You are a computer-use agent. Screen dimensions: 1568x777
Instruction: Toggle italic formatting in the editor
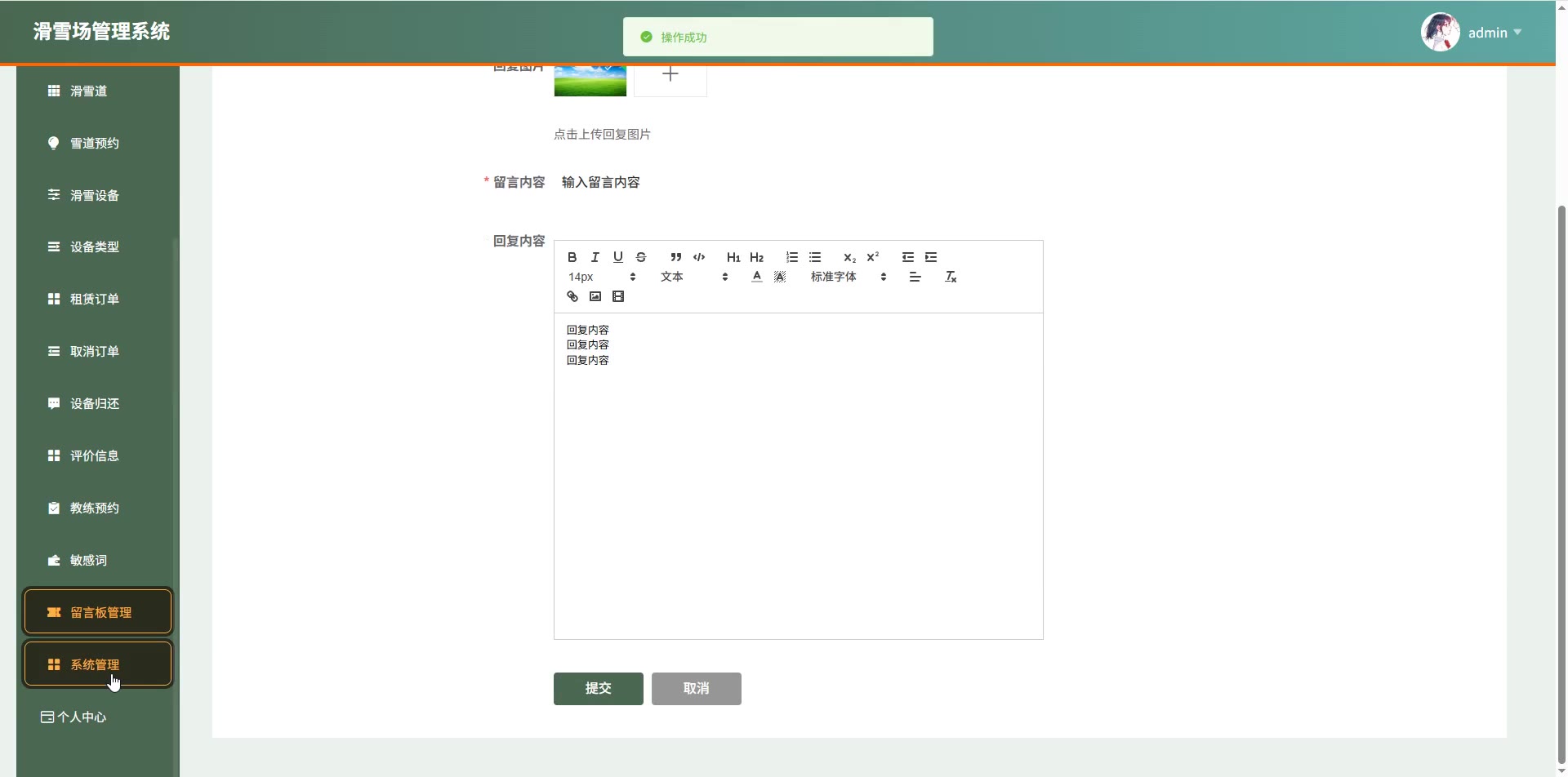(595, 257)
